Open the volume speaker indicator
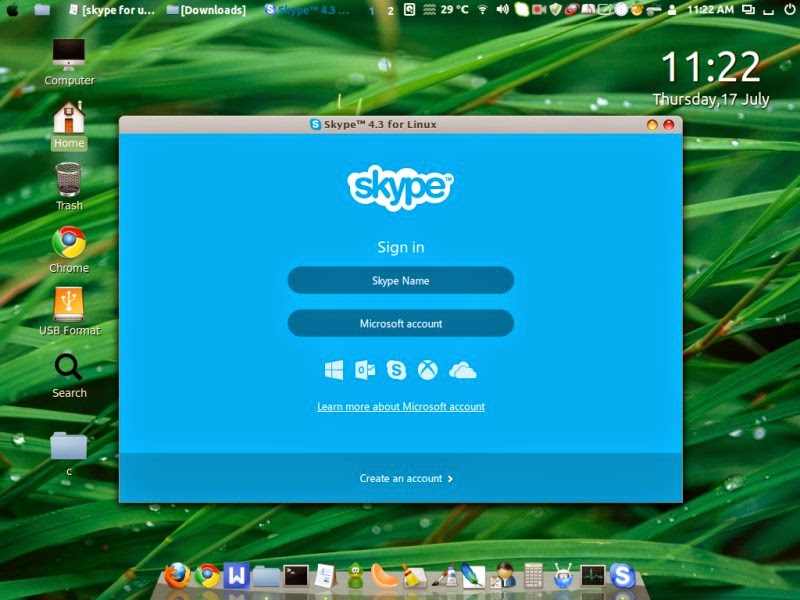This screenshot has width=800, height=600. click(503, 10)
